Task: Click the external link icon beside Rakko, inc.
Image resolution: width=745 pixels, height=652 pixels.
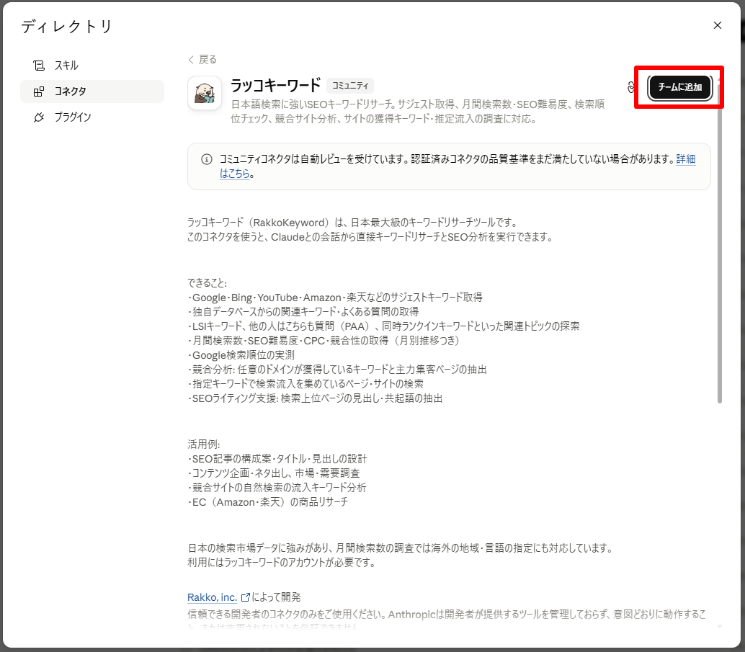Action: point(245,597)
